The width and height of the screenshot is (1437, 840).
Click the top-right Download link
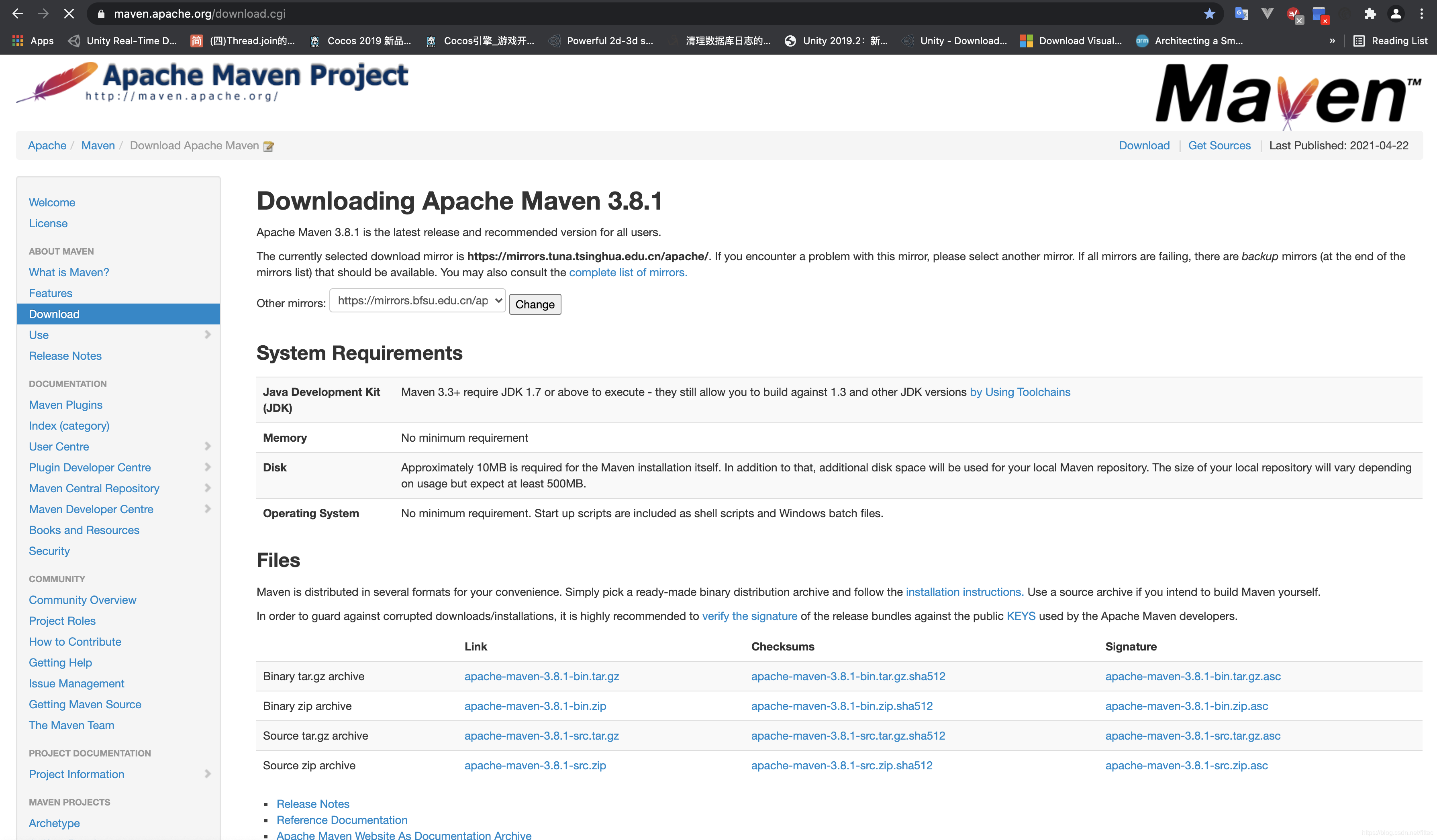(1144, 145)
